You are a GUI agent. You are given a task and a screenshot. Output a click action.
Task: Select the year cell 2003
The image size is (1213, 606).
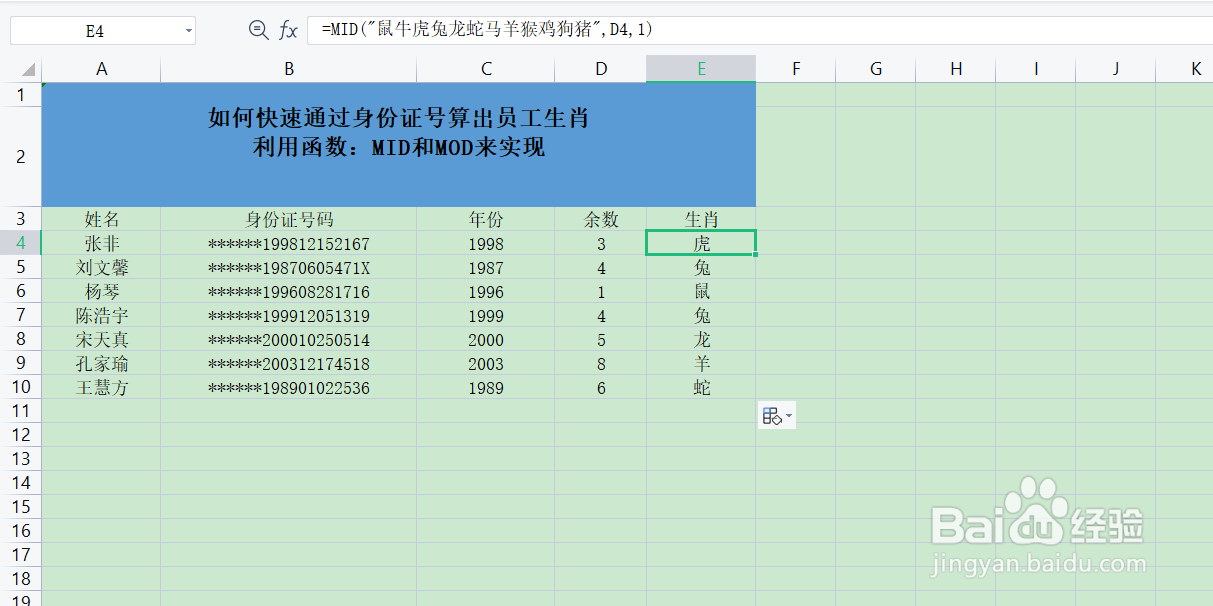coord(486,363)
